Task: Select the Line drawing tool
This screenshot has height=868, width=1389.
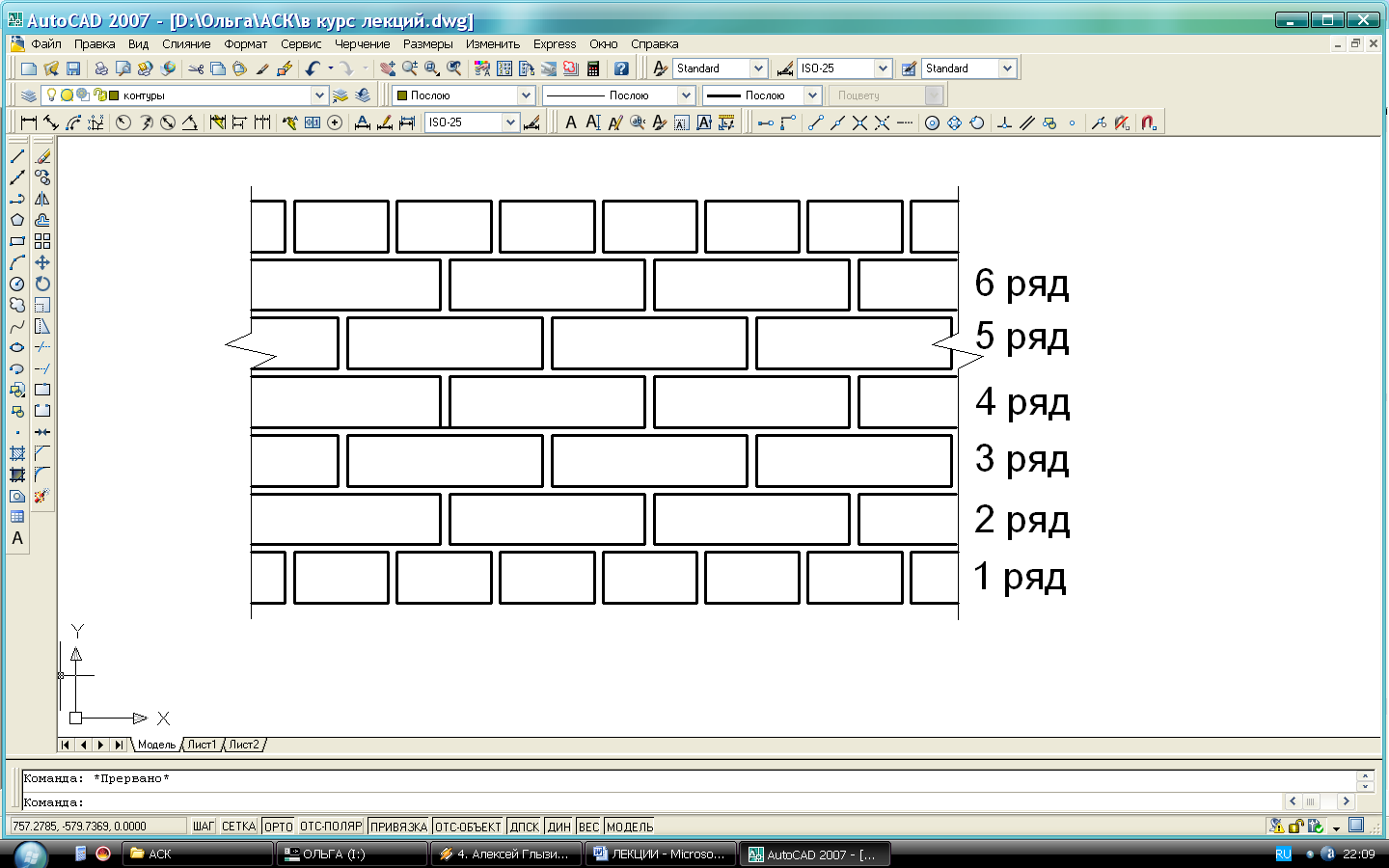Action: (17, 156)
